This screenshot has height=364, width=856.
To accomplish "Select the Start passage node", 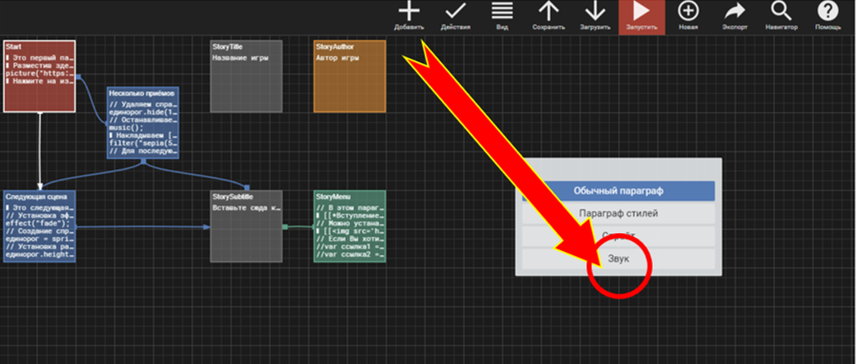I will (39, 76).
